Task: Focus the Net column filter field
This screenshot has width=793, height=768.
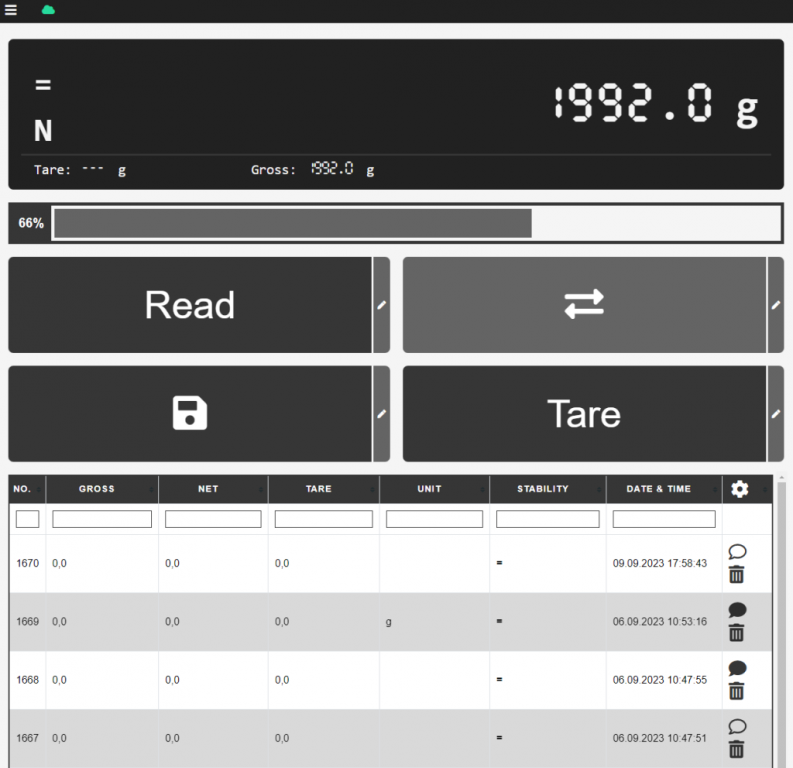Action: coord(213,519)
